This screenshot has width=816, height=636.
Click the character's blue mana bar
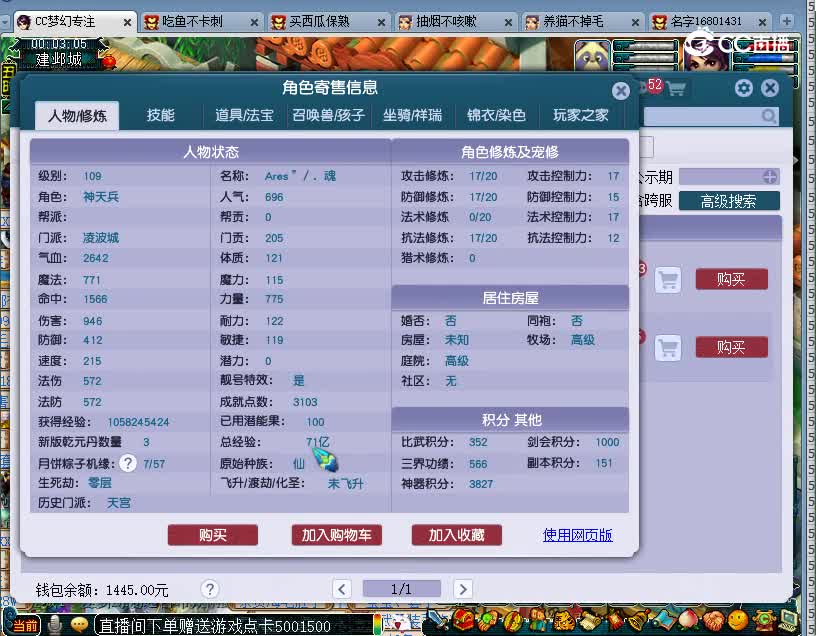coord(764,58)
